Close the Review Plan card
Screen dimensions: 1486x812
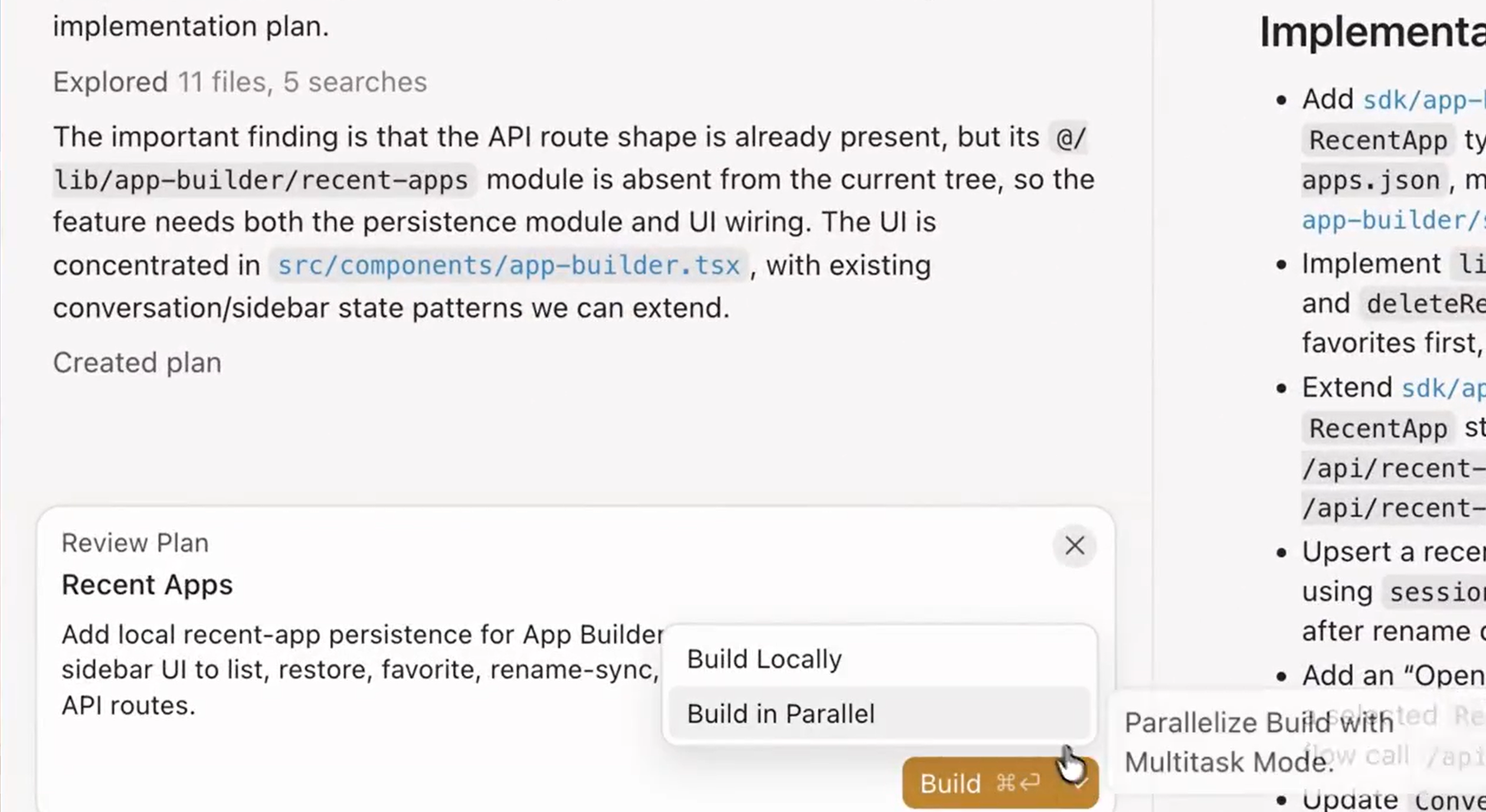pos(1075,546)
